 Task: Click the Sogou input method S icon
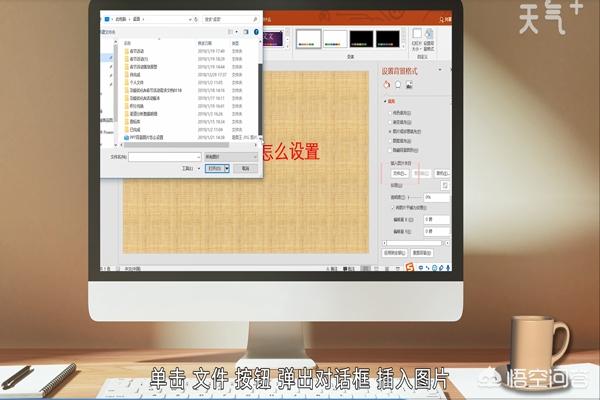tap(409, 267)
